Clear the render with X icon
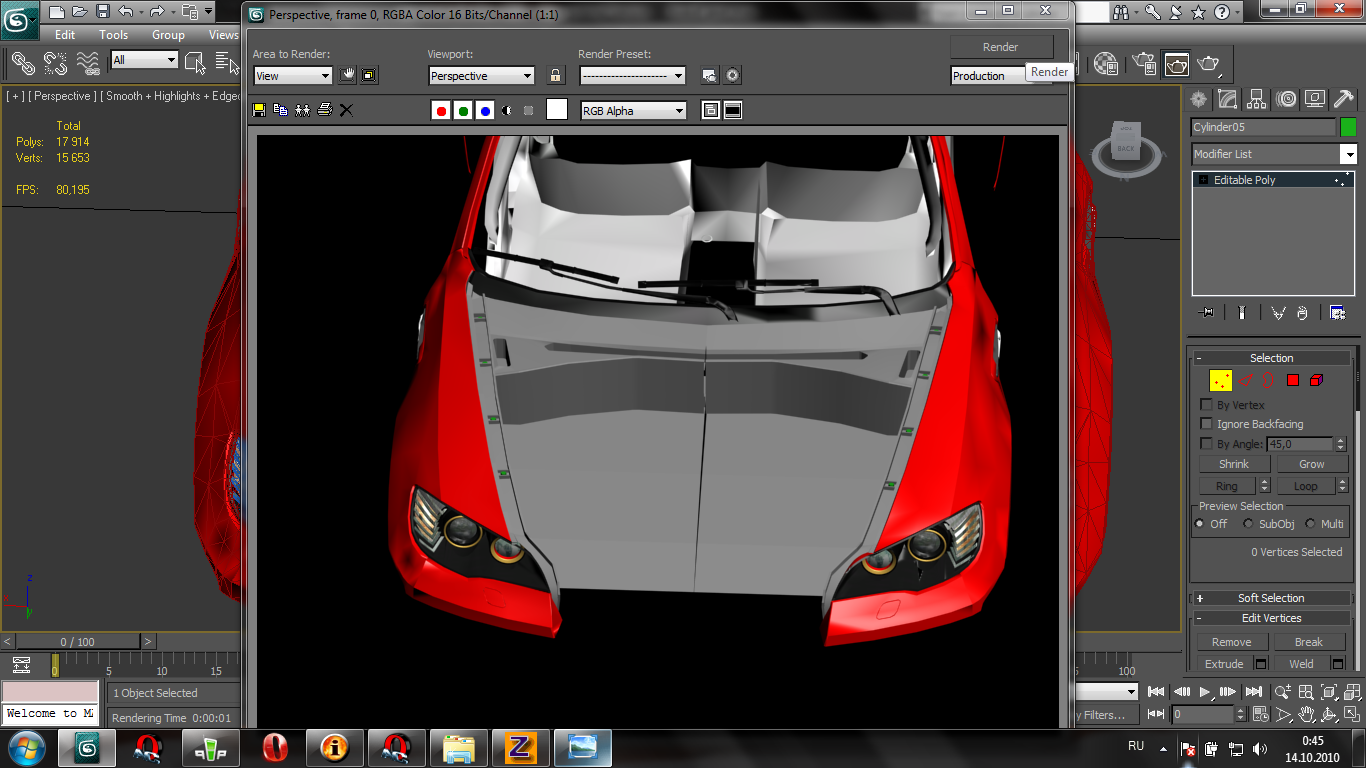 (x=346, y=110)
